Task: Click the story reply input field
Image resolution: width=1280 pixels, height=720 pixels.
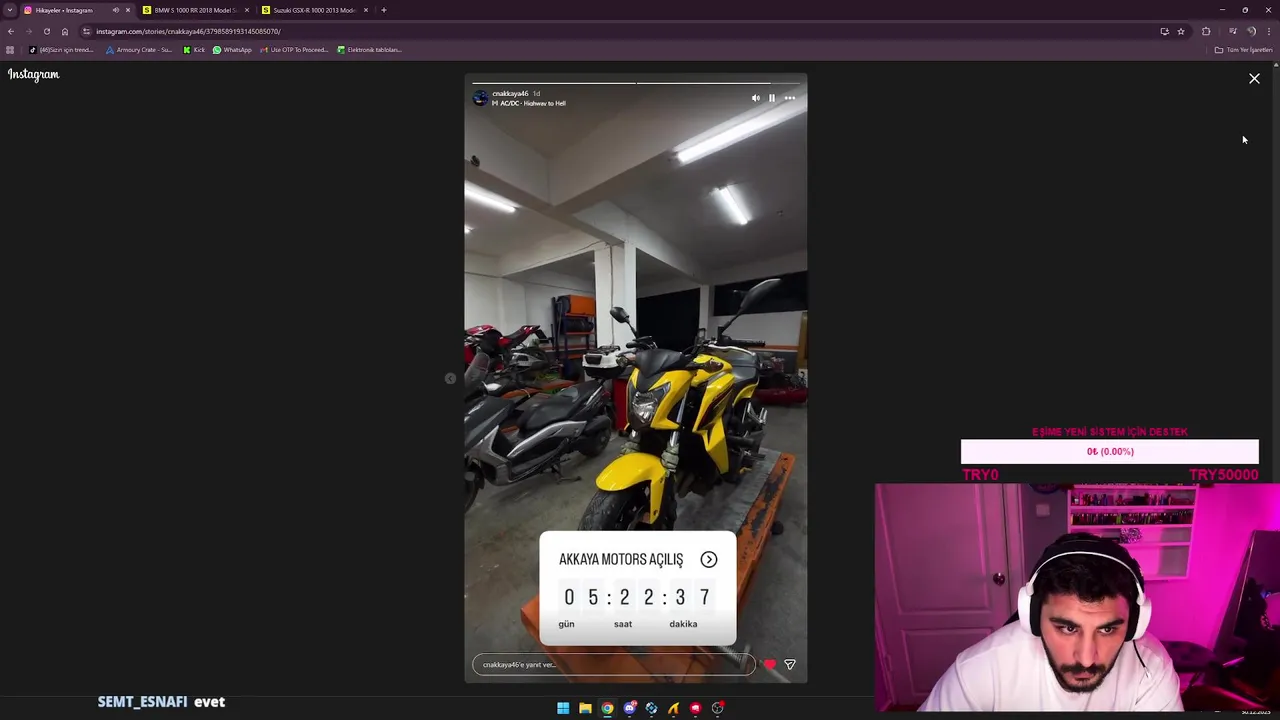Action: click(614, 664)
